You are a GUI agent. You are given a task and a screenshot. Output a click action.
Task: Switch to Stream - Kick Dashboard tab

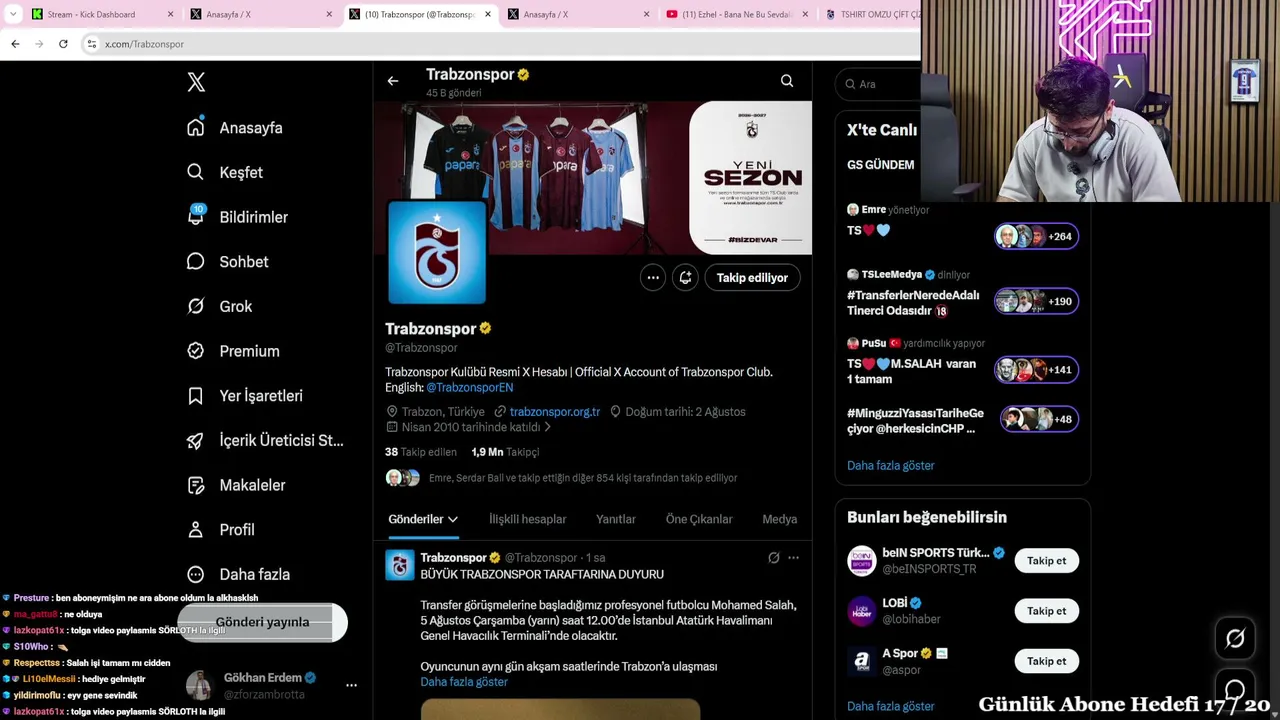pyautogui.click(x=100, y=14)
